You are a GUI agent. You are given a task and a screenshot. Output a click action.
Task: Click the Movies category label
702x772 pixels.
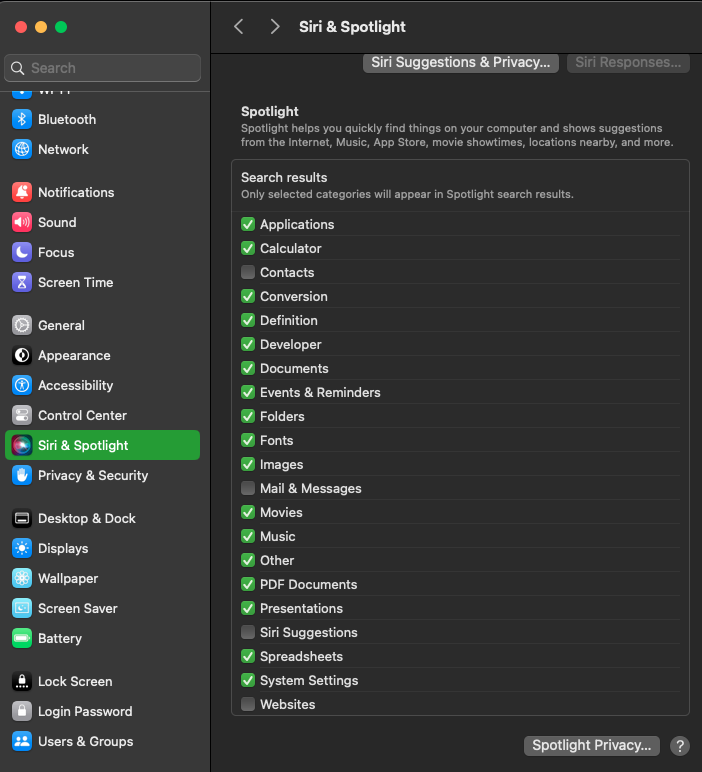click(281, 512)
